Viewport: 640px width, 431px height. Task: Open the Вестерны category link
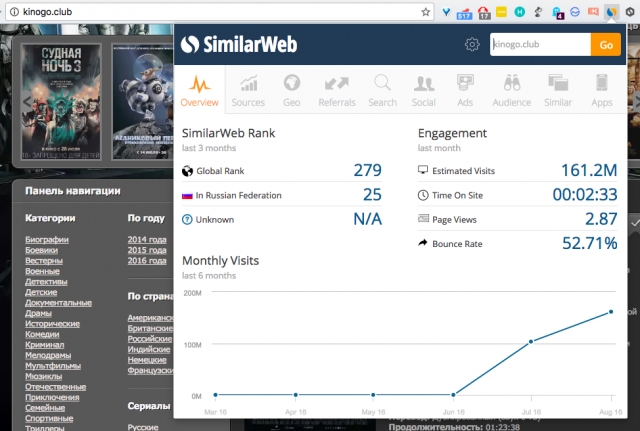(x=44, y=261)
